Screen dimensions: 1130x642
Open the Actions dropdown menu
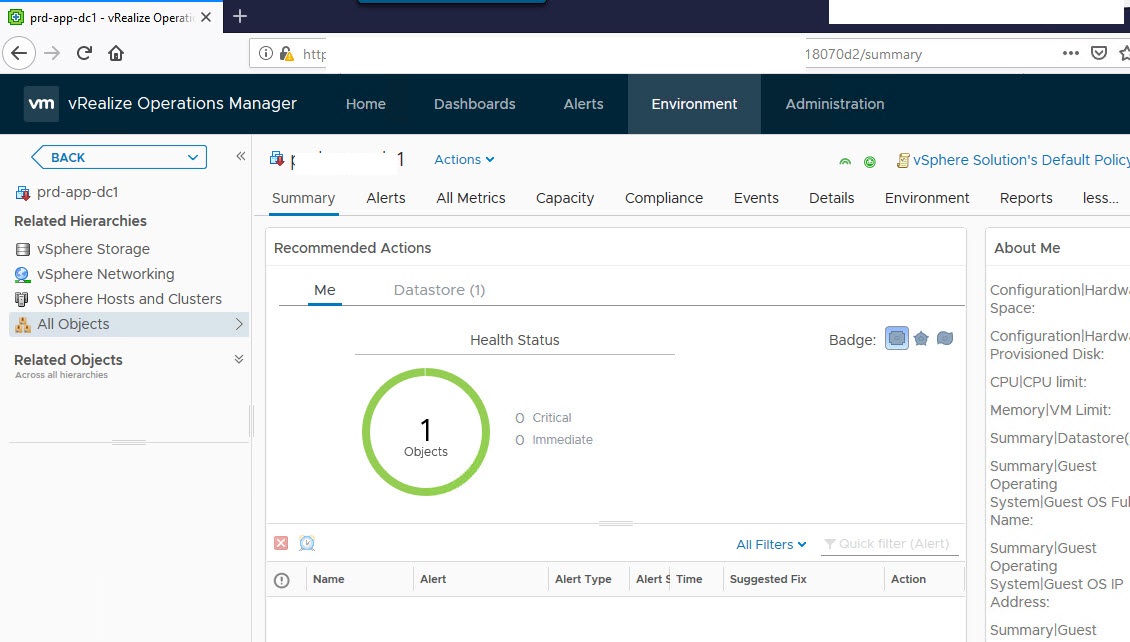tap(464, 160)
